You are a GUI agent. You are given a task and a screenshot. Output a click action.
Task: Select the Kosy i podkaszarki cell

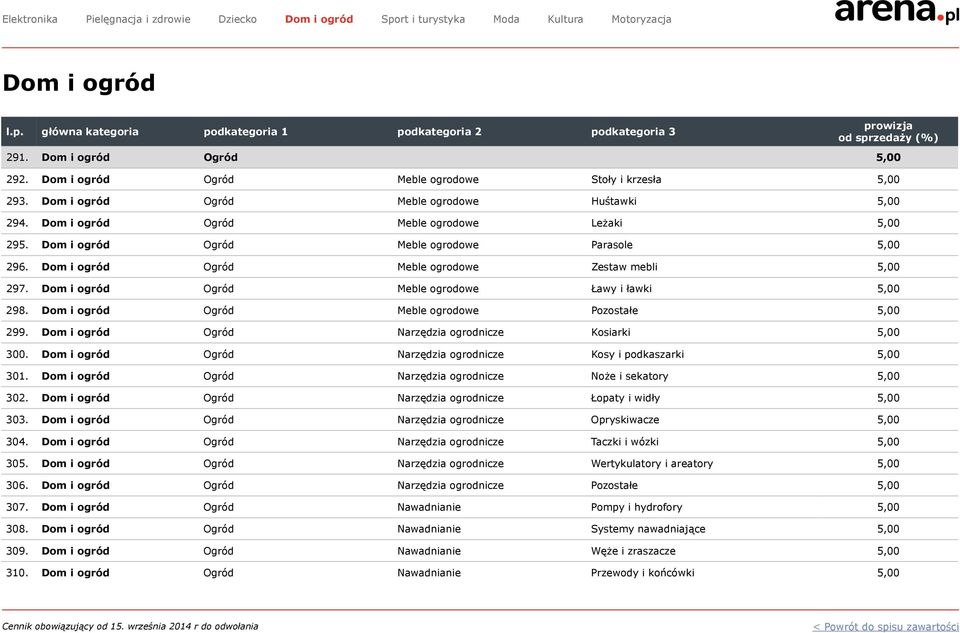coord(637,354)
